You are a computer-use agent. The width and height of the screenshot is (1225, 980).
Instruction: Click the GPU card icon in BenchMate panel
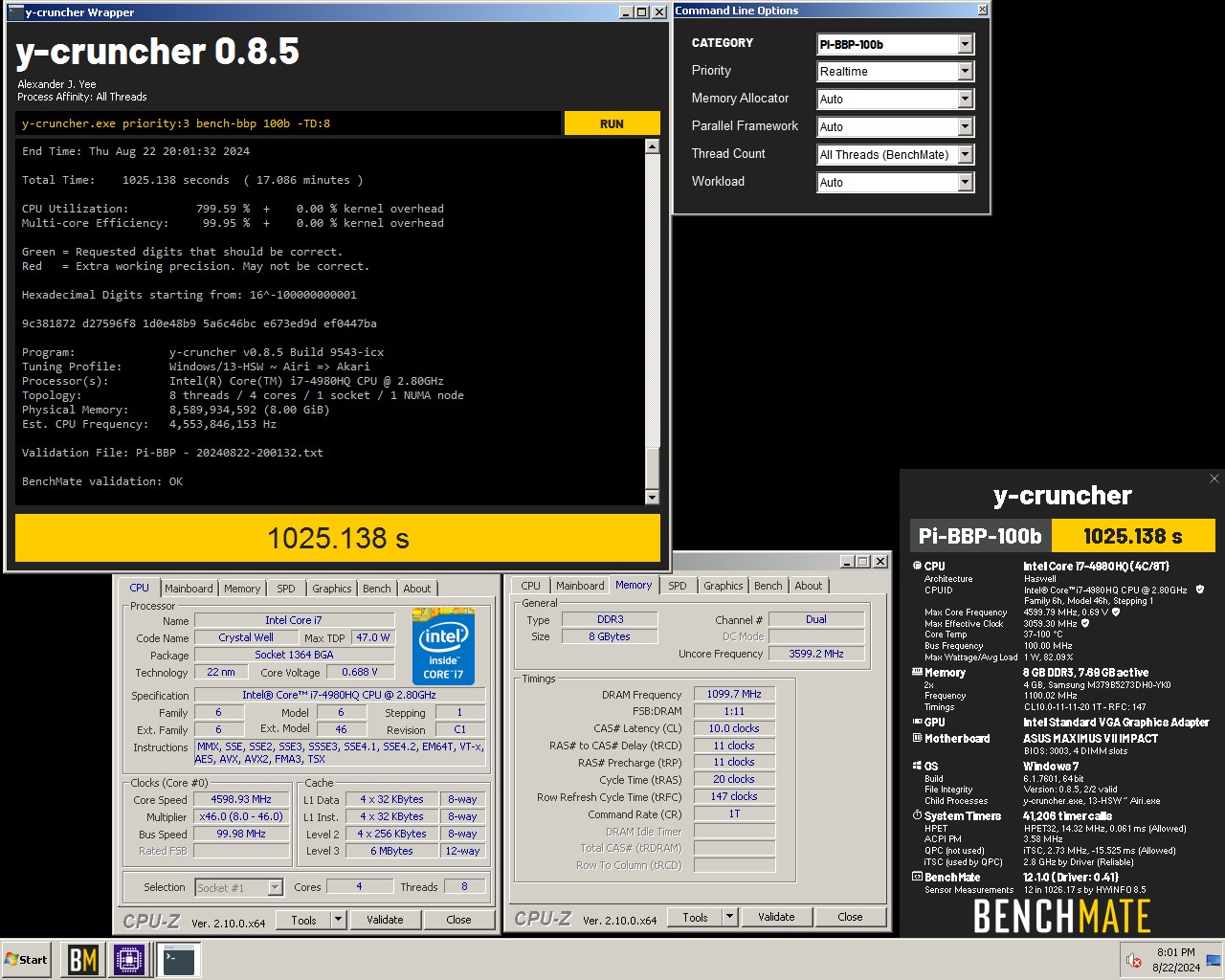tap(917, 722)
